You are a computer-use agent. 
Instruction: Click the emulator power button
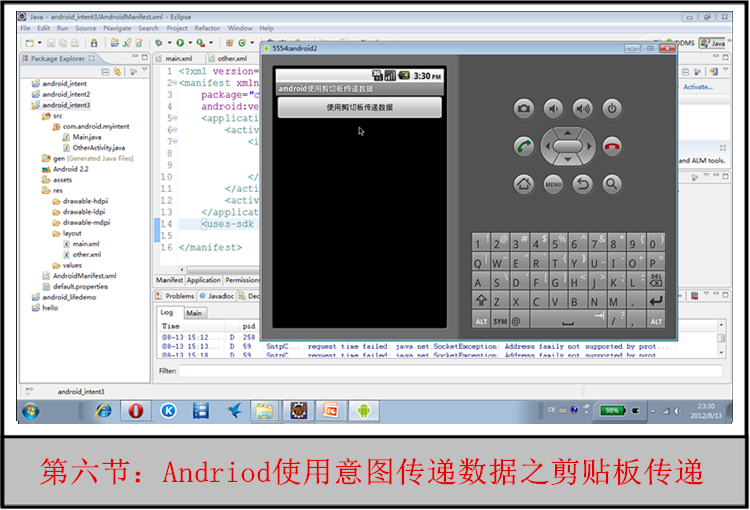[x=612, y=109]
